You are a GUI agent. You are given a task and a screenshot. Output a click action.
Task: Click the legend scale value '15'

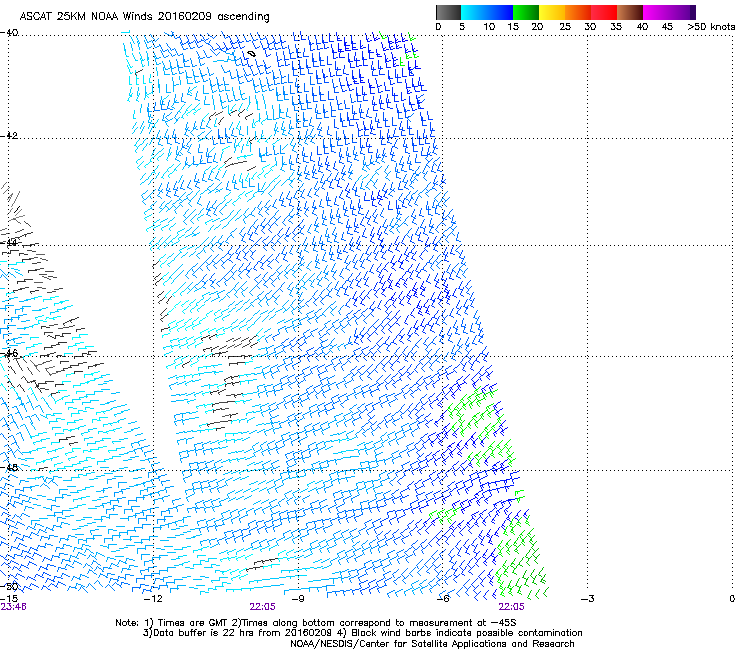click(x=513, y=27)
